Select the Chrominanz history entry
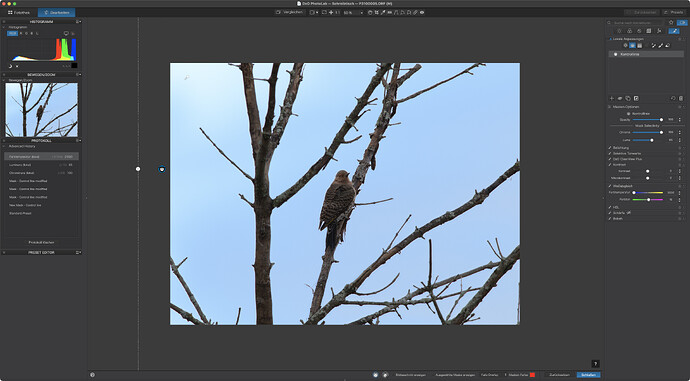This screenshot has height=381, width=690. coord(41,173)
